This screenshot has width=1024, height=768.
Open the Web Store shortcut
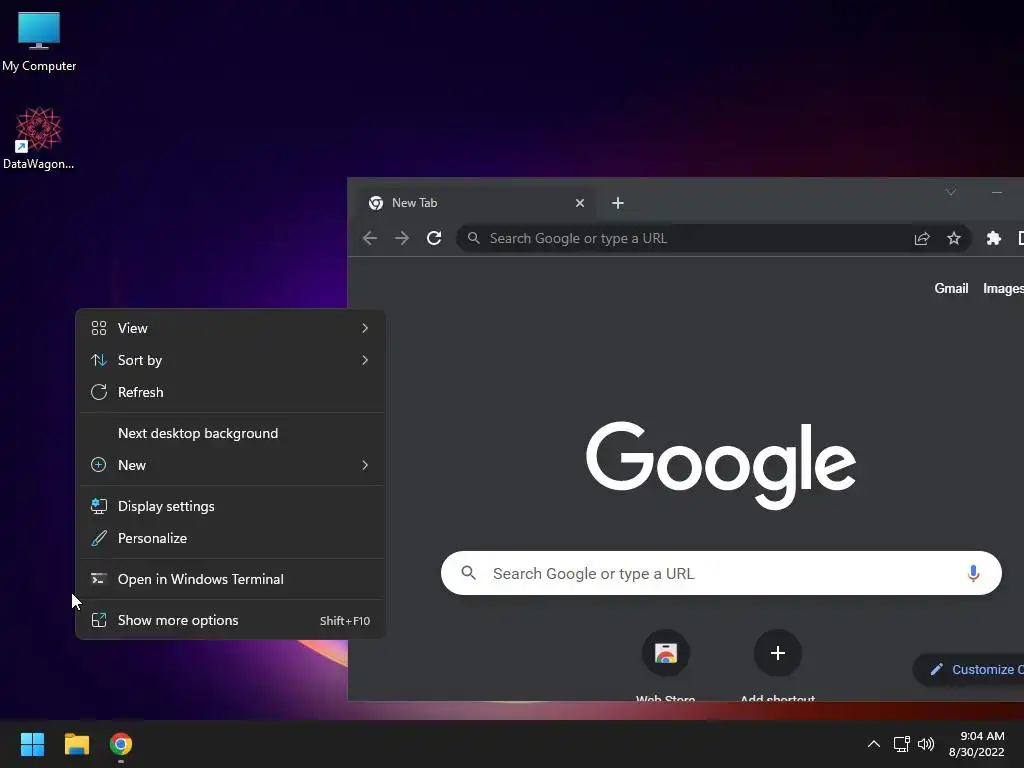point(665,665)
